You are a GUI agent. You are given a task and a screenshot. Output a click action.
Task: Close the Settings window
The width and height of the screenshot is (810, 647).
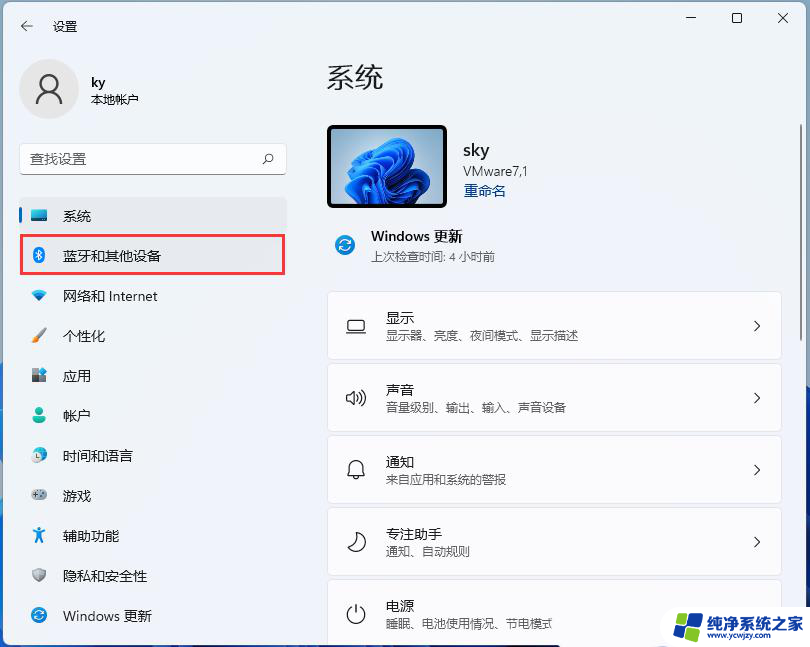click(x=783, y=18)
